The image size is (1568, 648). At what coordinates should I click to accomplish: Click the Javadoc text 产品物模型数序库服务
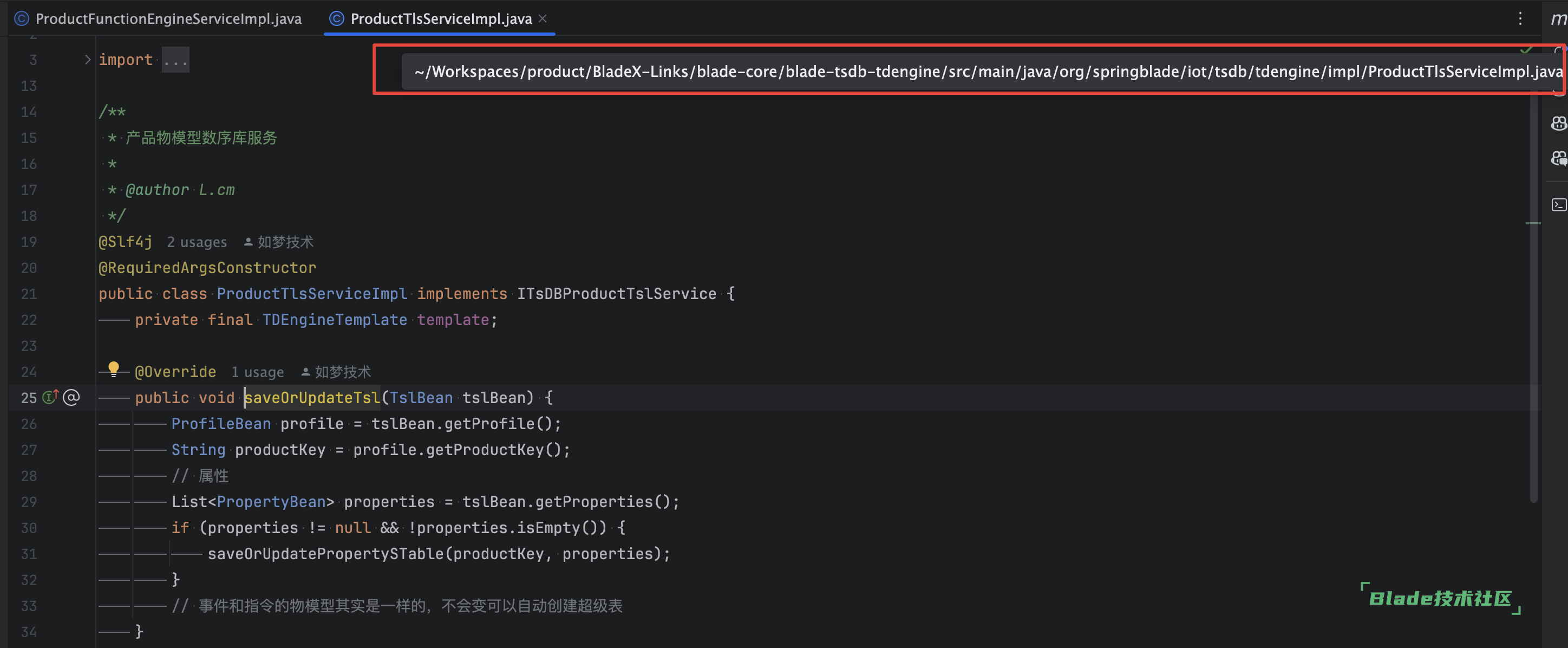coord(201,138)
